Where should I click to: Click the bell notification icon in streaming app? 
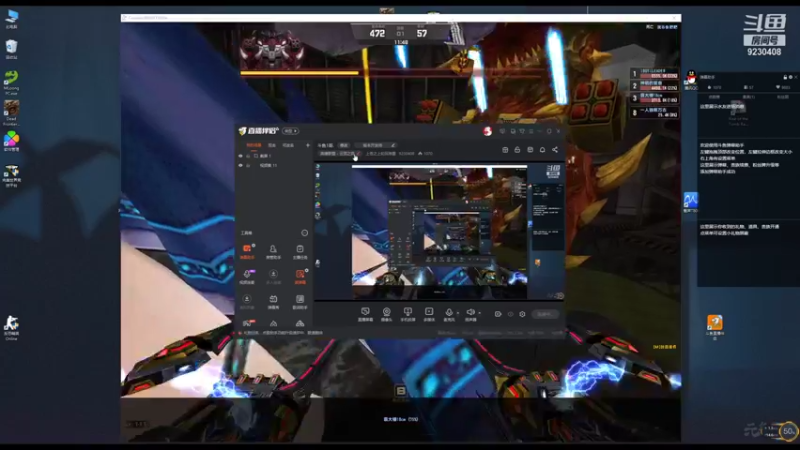pos(542,149)
